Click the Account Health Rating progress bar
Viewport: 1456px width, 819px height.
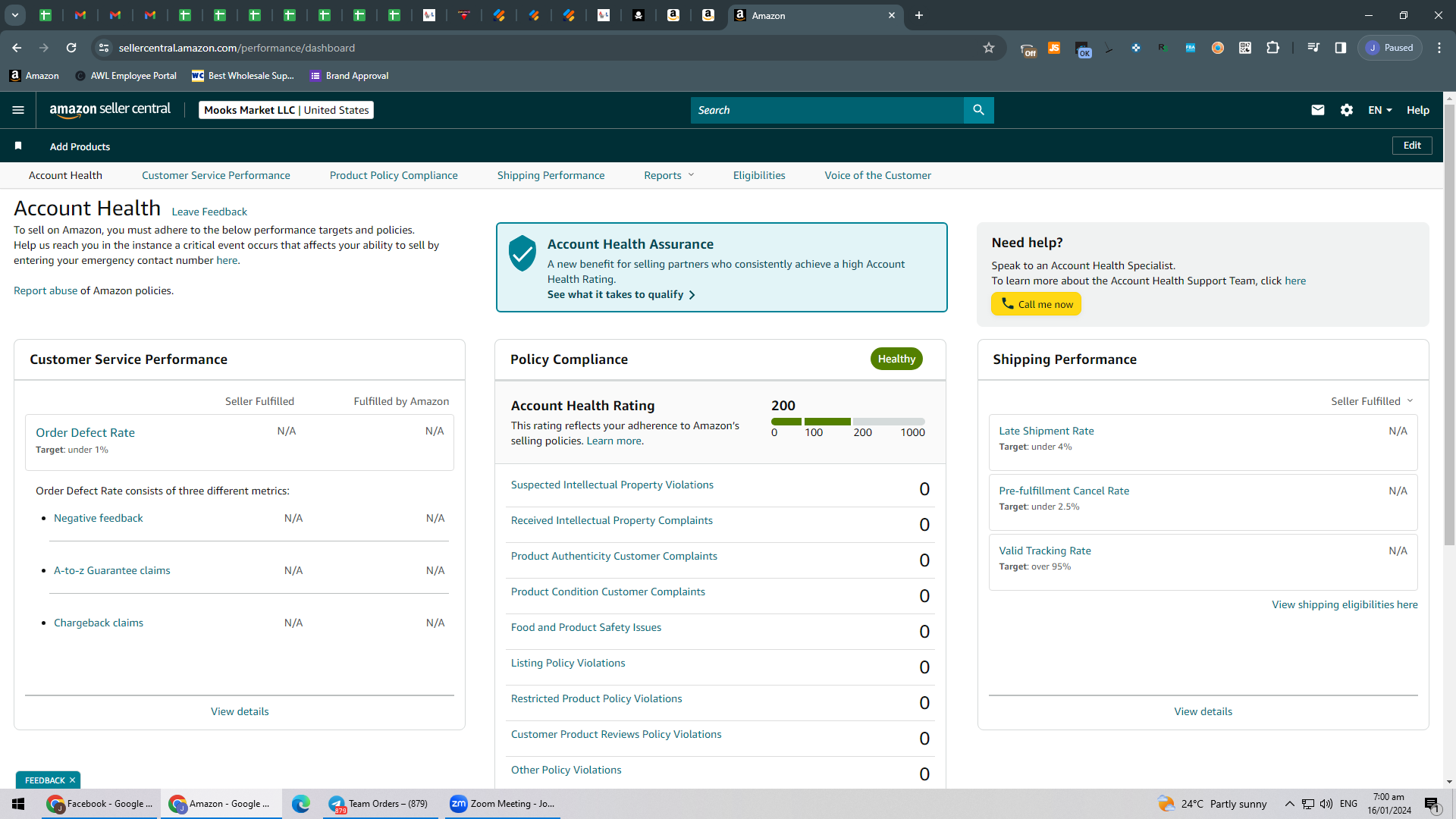[x=848, y=422]
